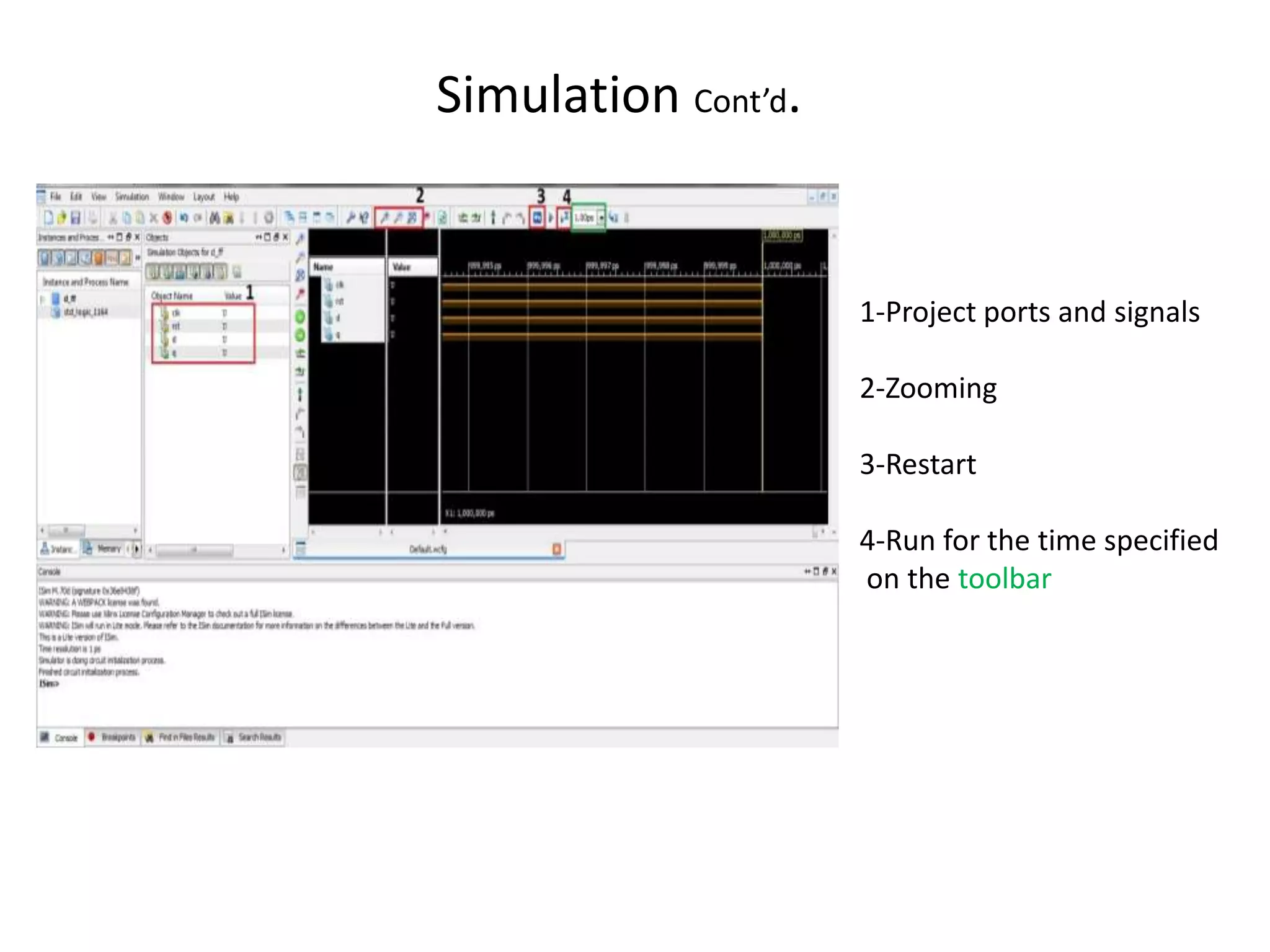
Task: Toggle first filter button in Objects panel
Action: pyautogui.click(x=153, y=271)
